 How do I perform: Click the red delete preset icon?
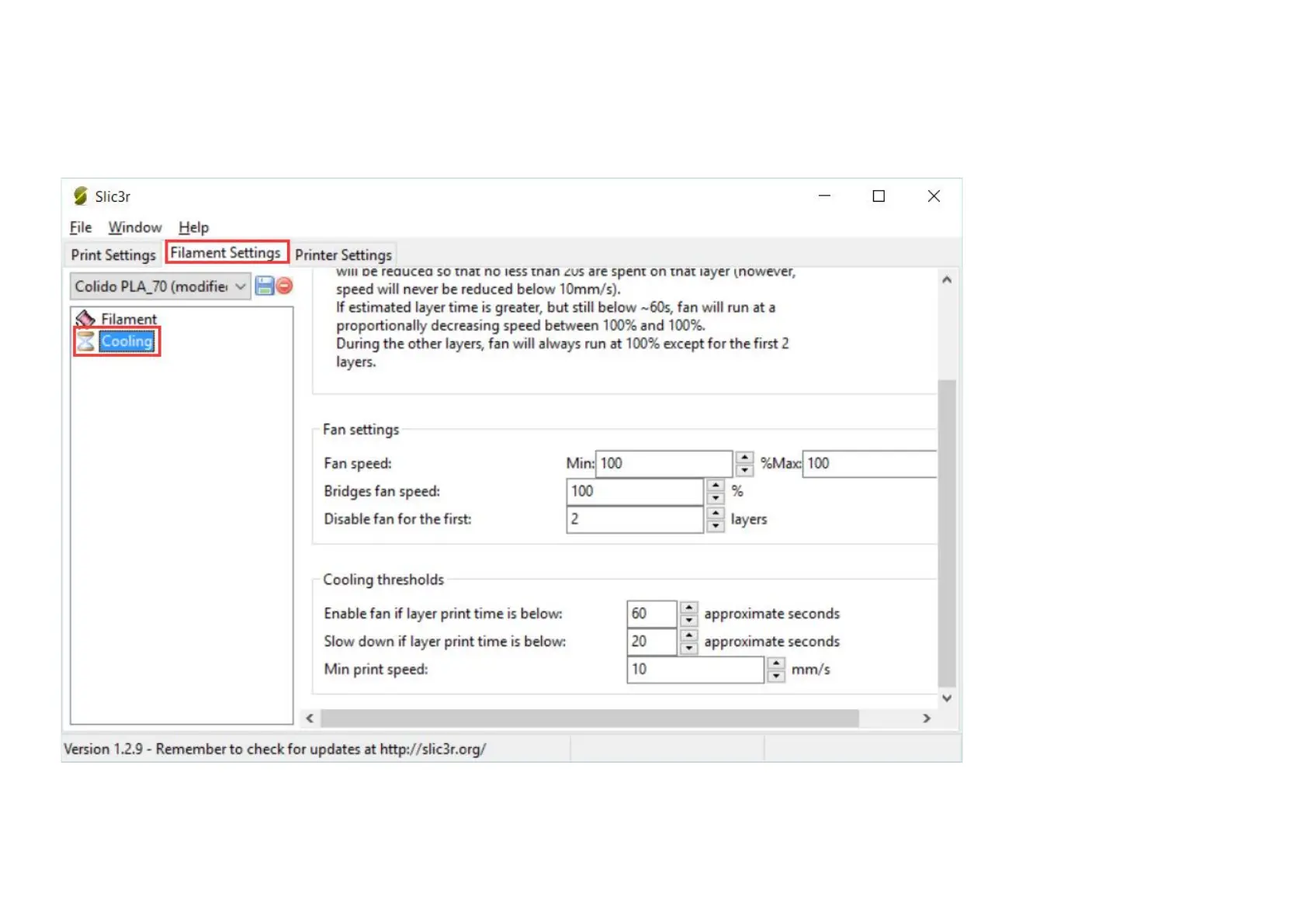click(x=285, y=286)
